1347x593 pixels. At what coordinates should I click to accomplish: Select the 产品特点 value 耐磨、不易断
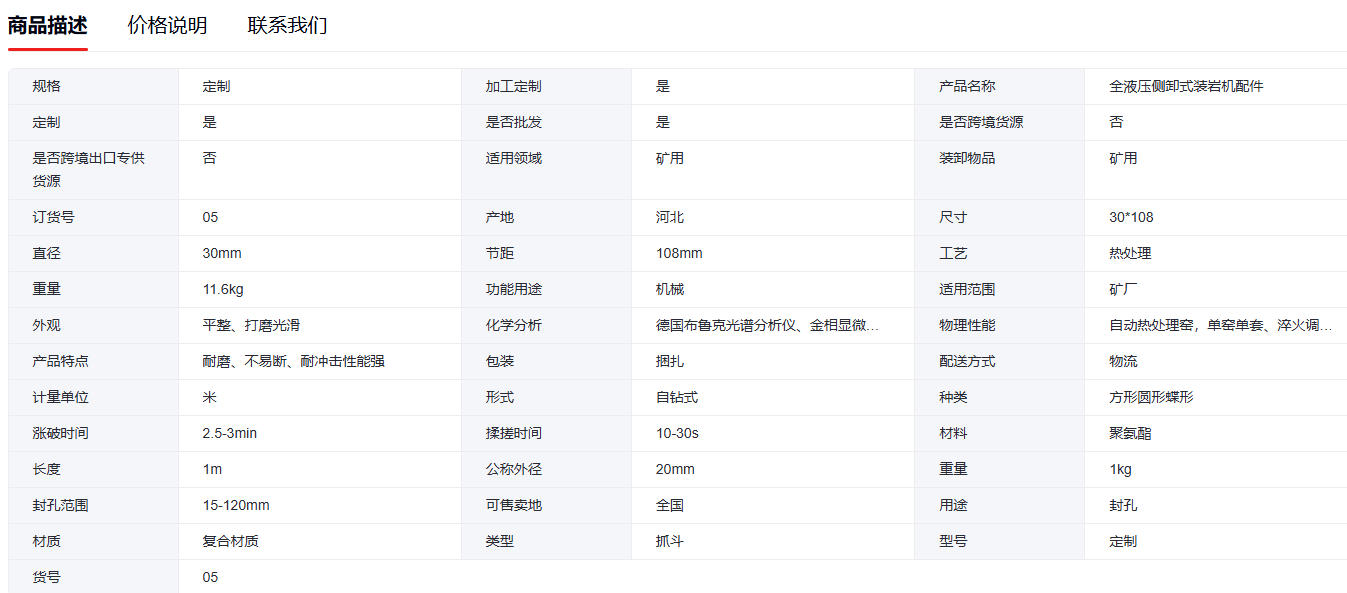(x=293, y=362)
